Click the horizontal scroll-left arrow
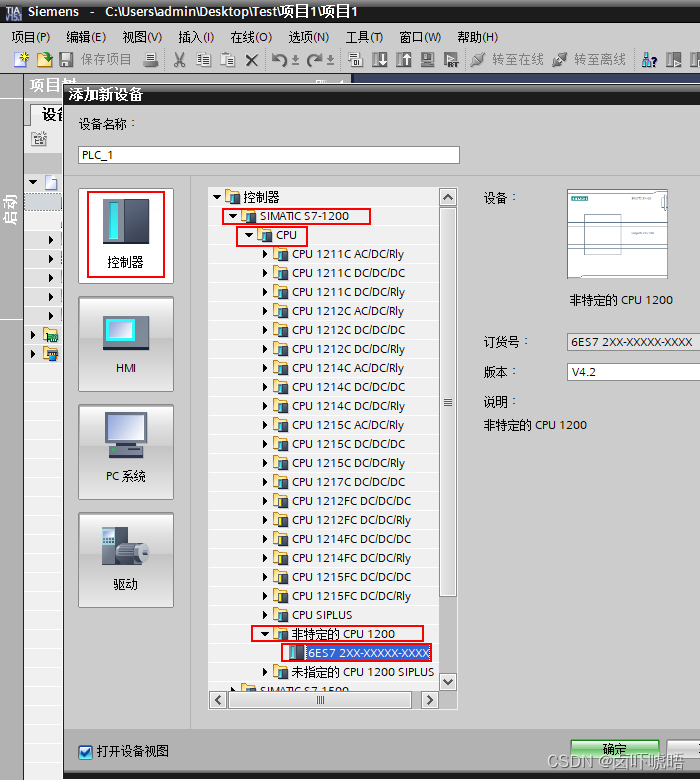The height and width of the screenshot is (780, 700). (218, 700)
